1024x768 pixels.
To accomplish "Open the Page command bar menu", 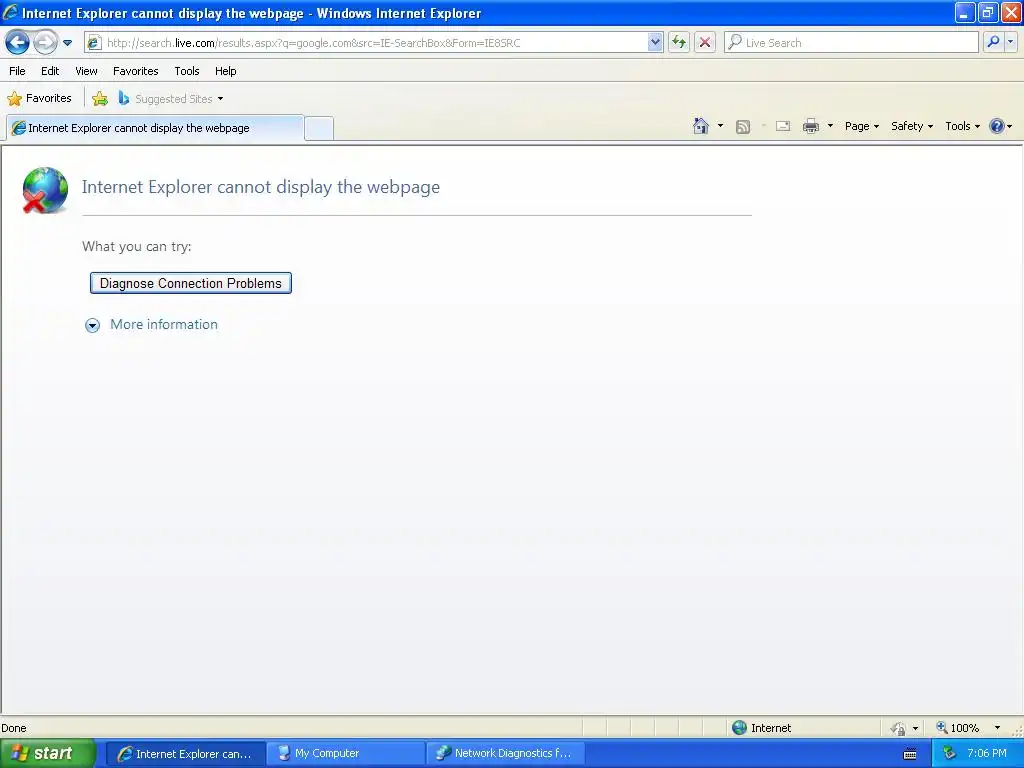I will coord(861,126).
